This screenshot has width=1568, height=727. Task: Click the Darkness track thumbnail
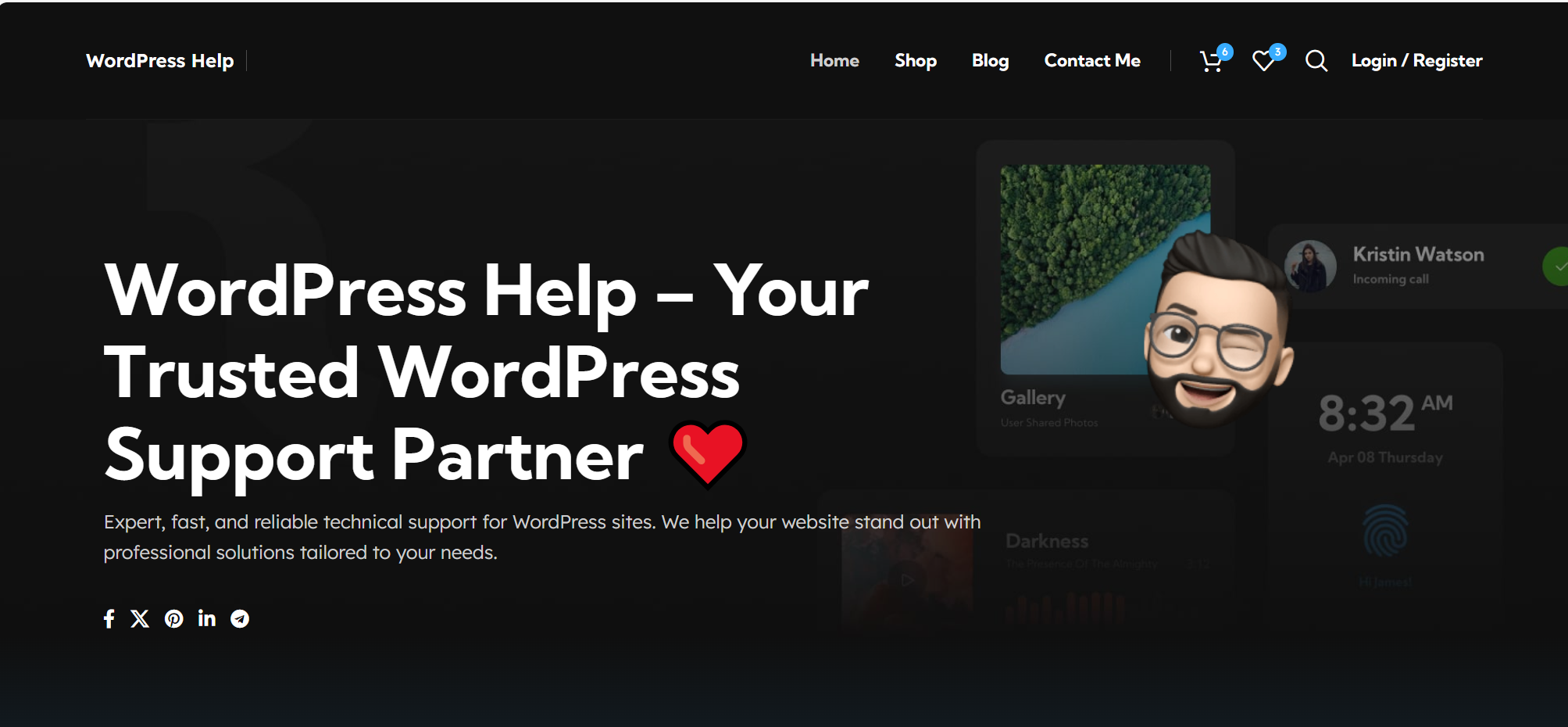click(x=907, y=576)
